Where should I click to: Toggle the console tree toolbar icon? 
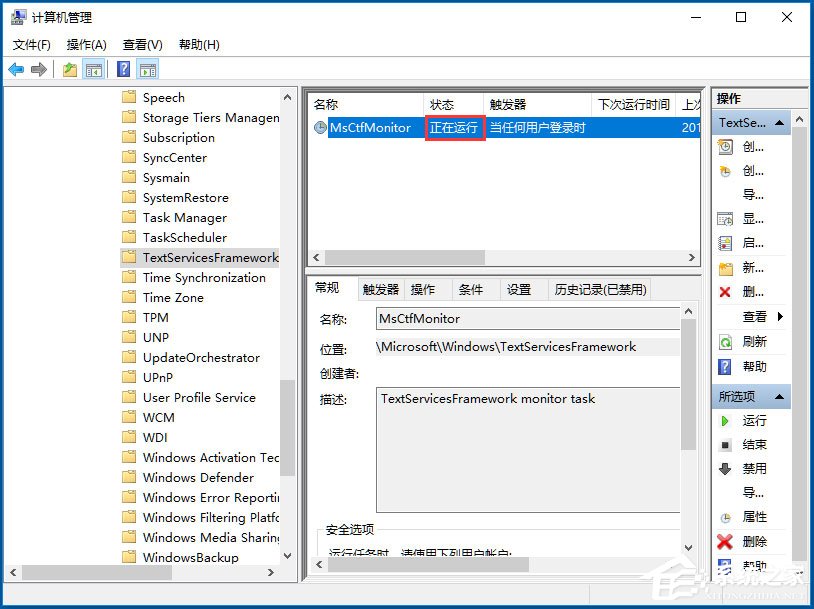click(x=92, y=68)
